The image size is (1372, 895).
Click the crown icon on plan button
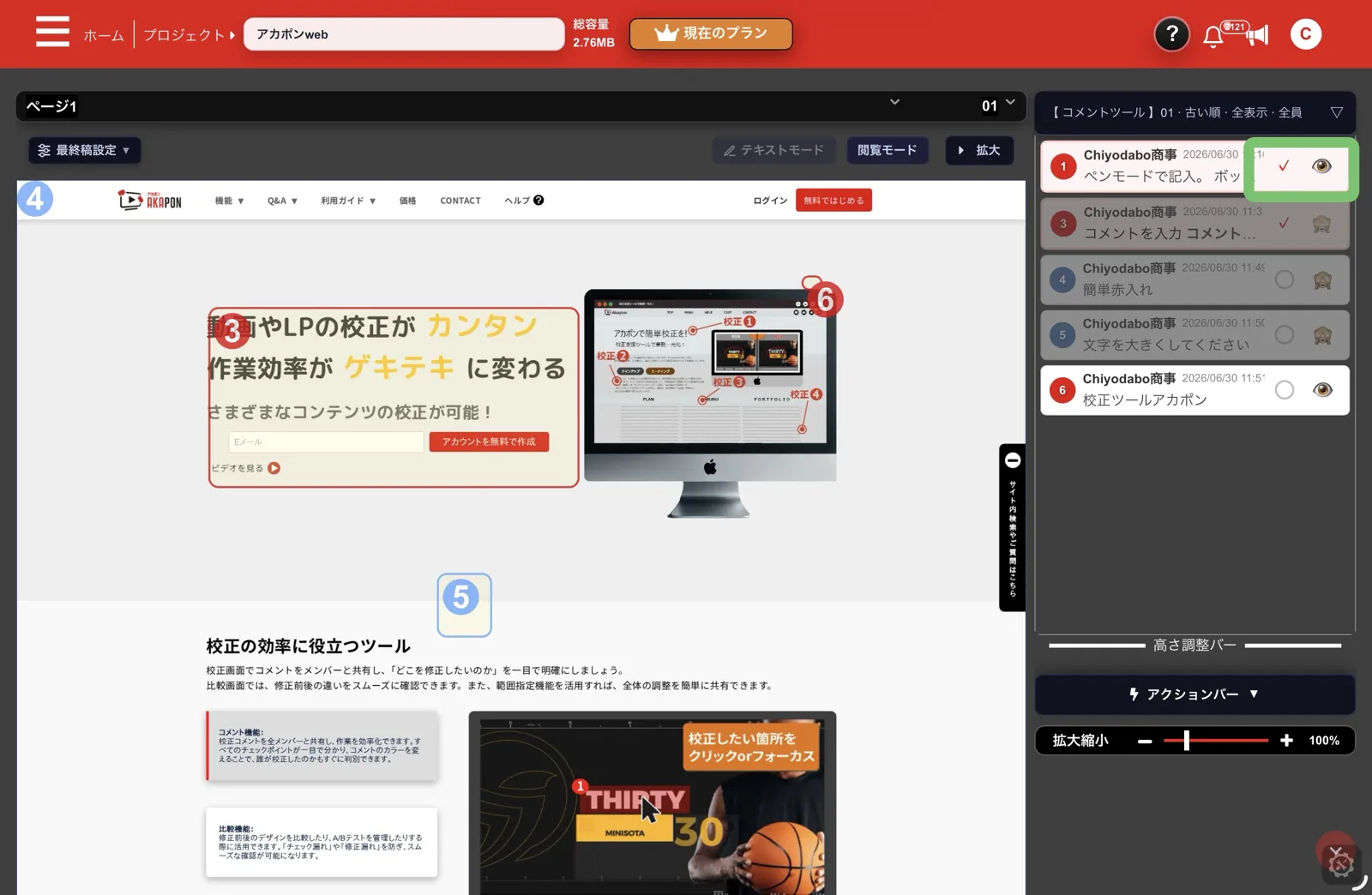point(666,33)
